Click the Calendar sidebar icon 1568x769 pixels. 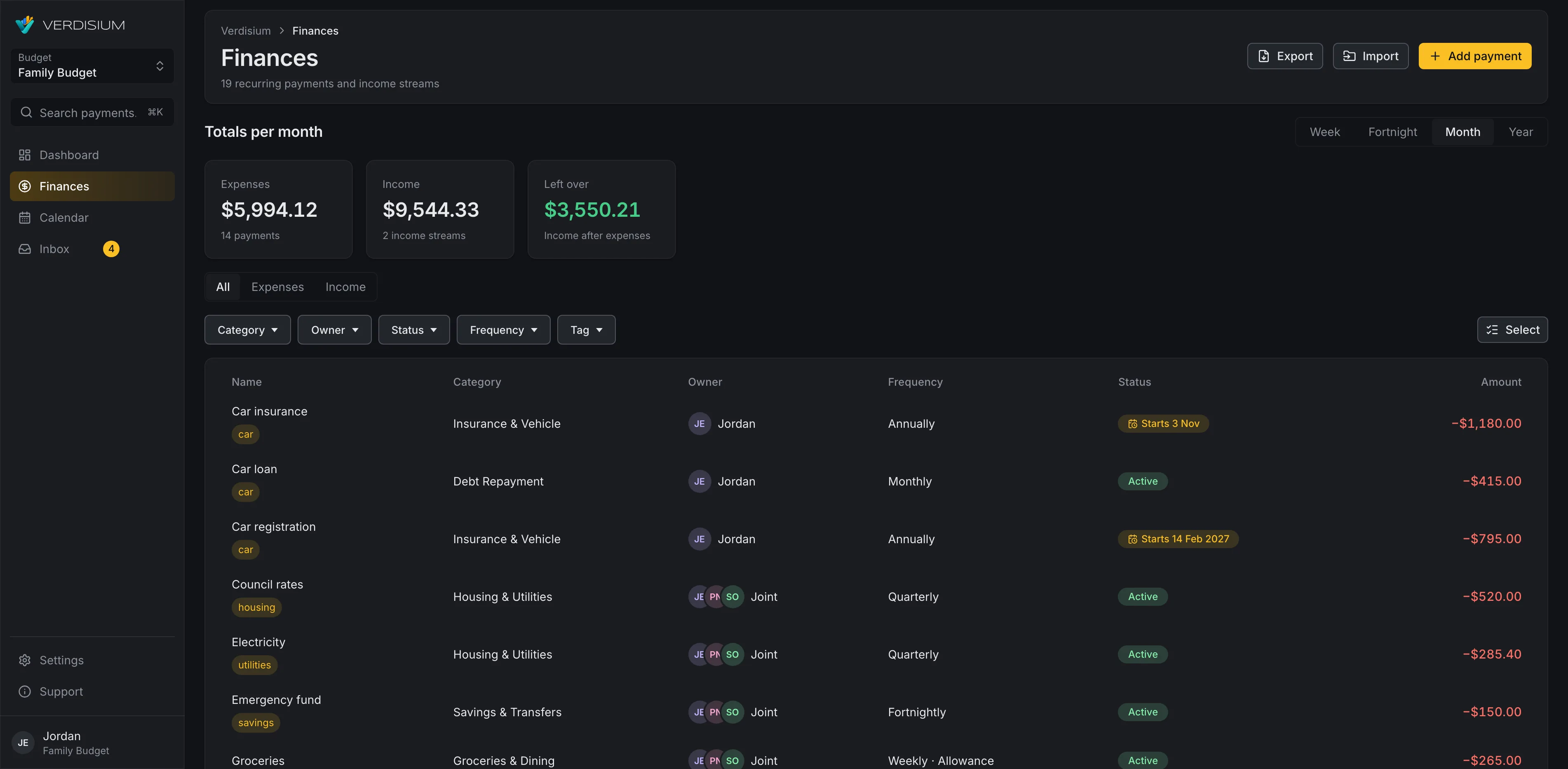pyautogui.click(x=24, y=218)
